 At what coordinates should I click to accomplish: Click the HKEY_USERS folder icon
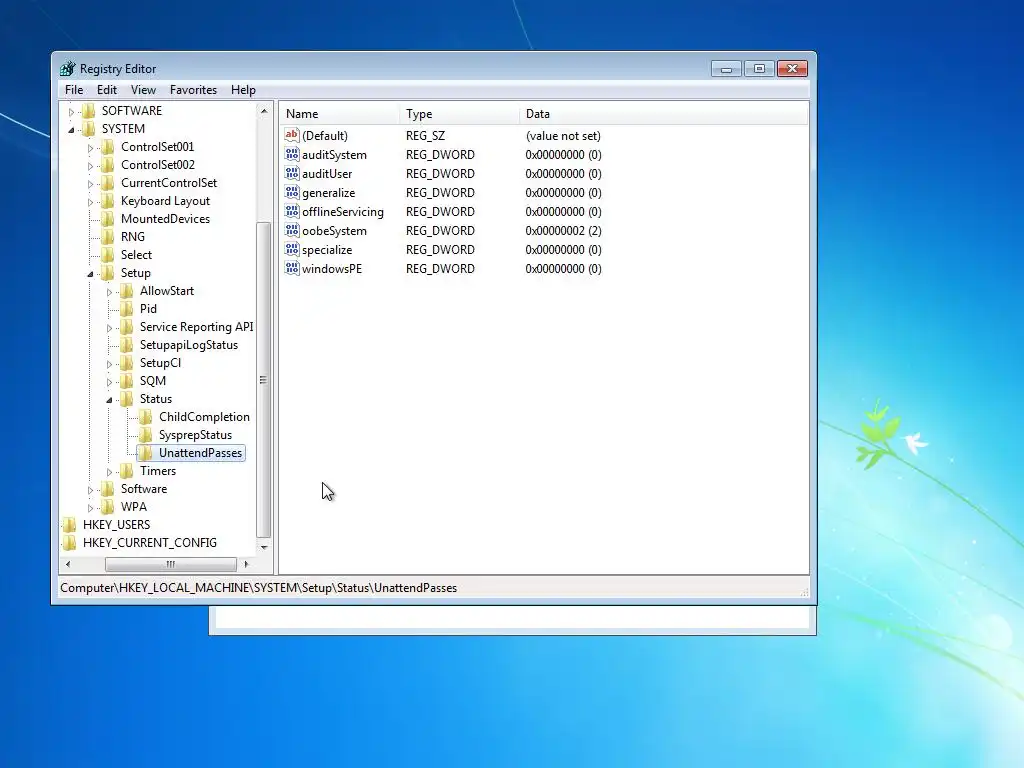pyautogui.click(x=70, y=525)
